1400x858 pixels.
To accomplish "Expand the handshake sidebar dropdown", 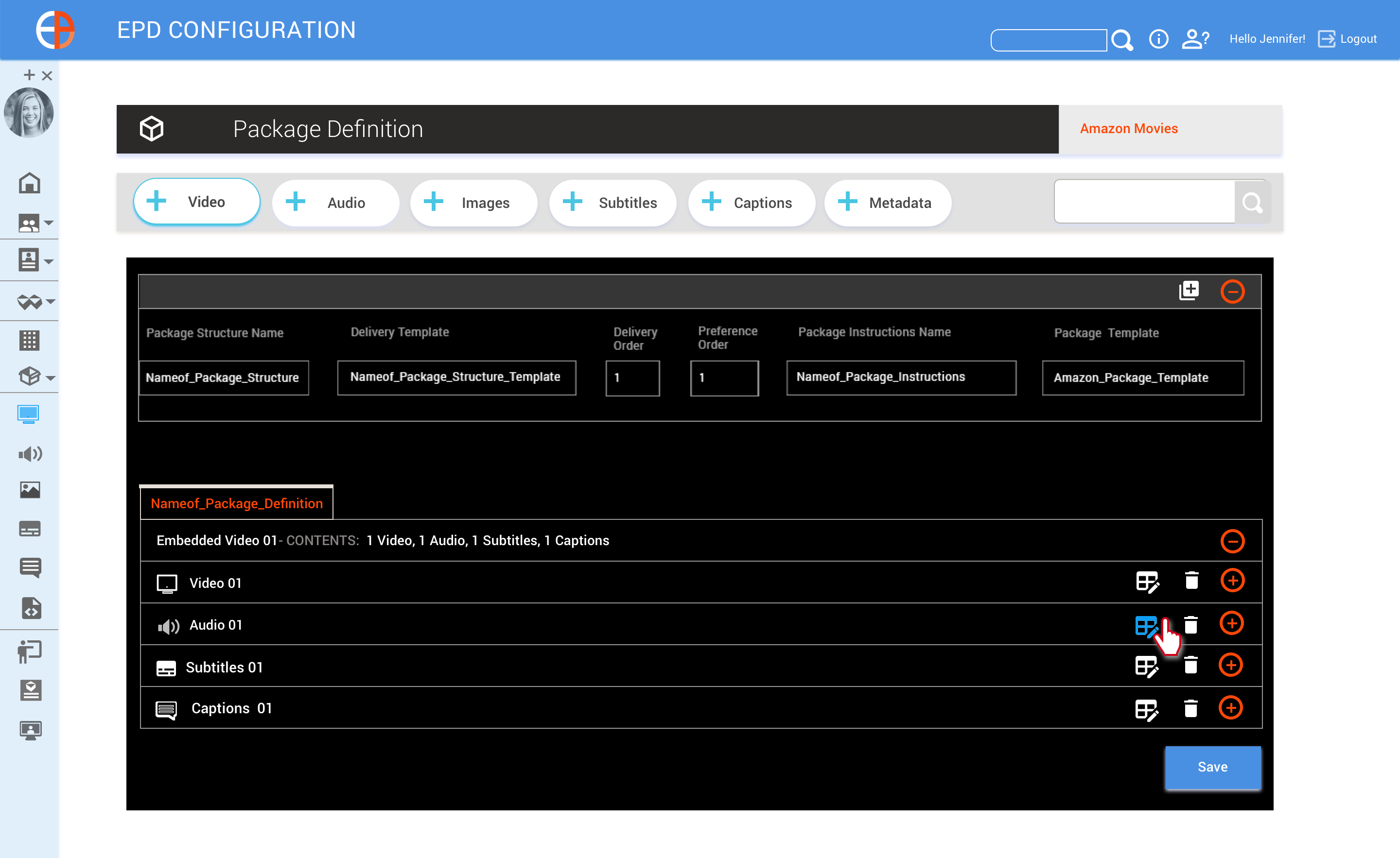I will pyautogui.click(x=50, y=302).
